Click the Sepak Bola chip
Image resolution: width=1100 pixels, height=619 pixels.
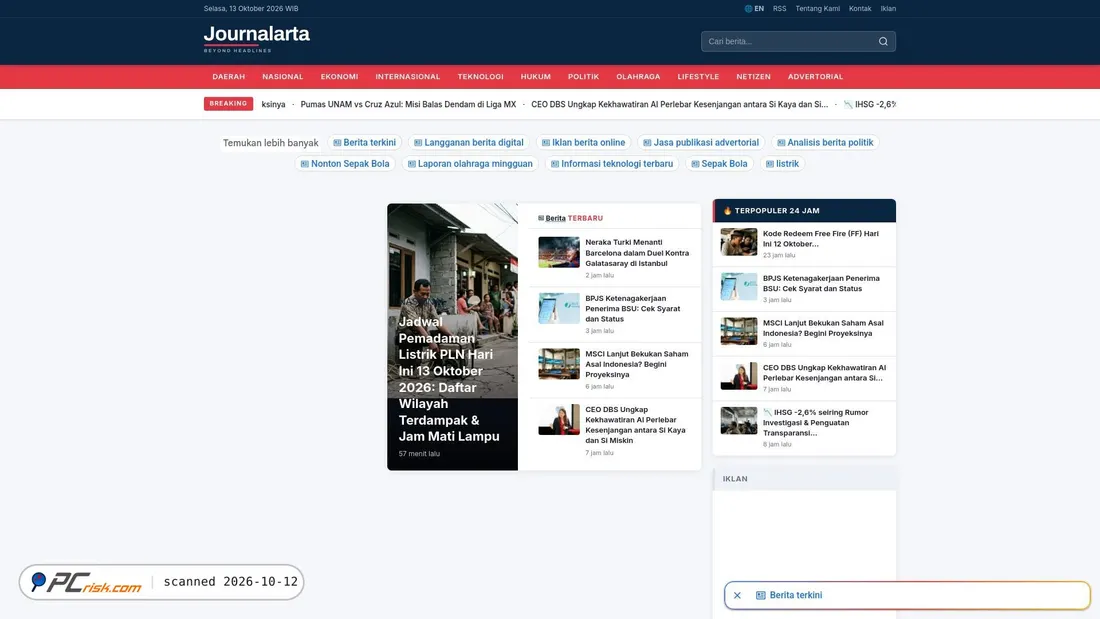coord(719,164)
